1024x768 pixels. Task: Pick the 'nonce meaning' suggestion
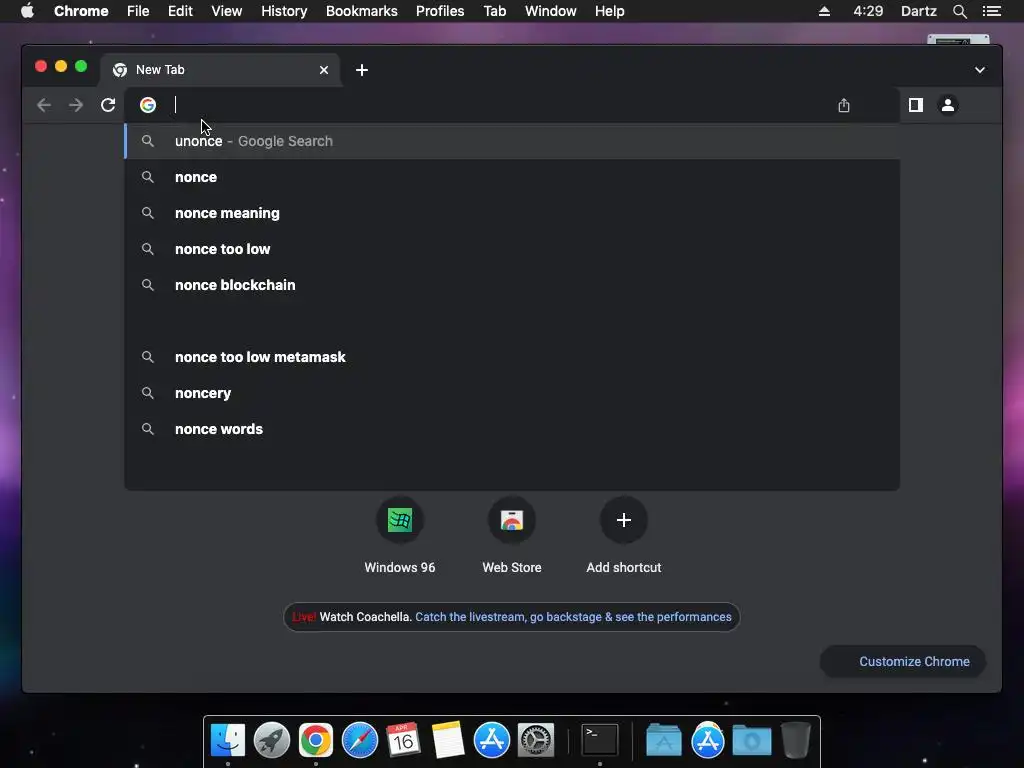pos(512,213)
